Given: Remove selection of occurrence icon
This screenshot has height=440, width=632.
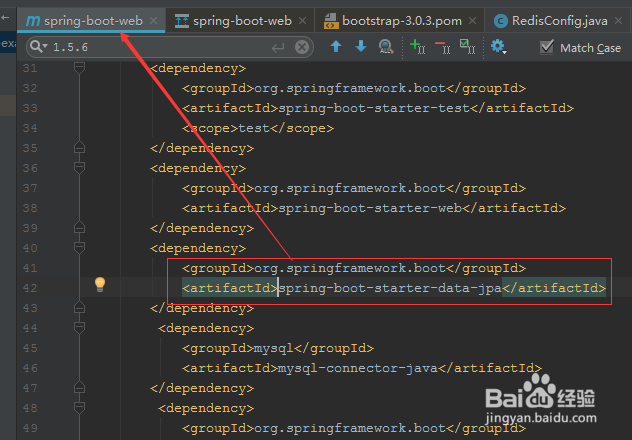Looking at the screenshot, I should (x=443, y=47).
